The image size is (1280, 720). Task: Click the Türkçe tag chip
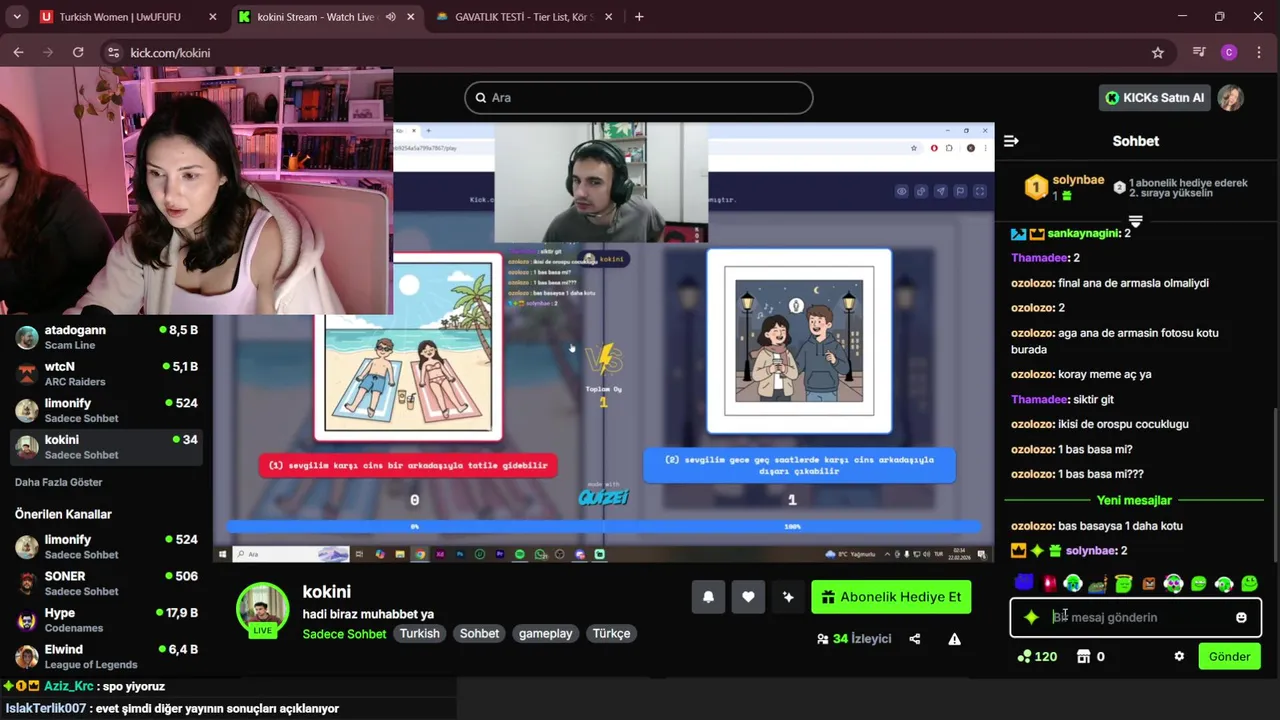(611, 633)
